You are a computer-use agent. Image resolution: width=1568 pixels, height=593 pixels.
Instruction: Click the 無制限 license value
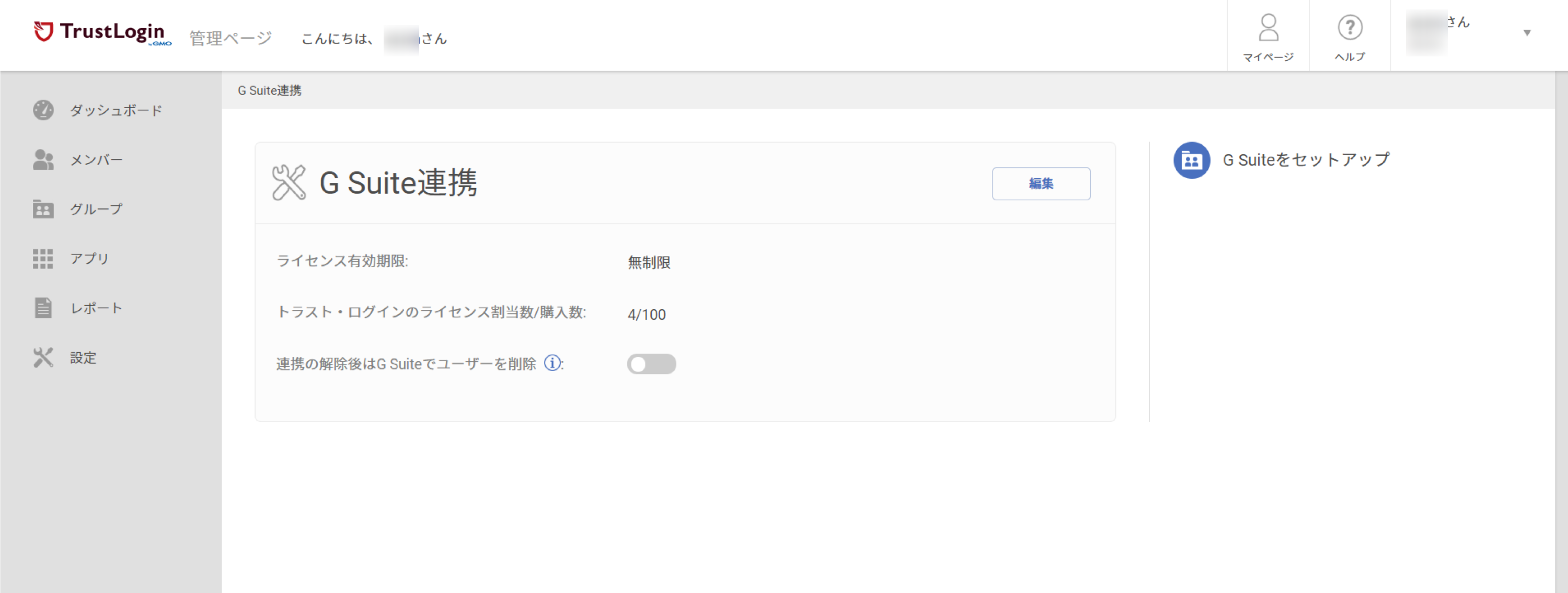[x=649, y=262]
